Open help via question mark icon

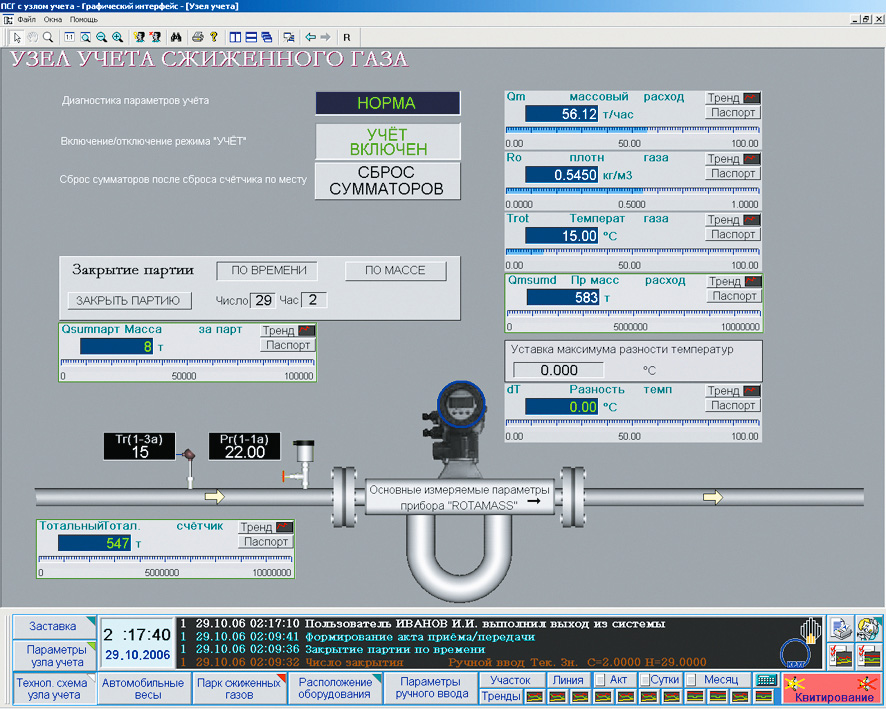click(x=214, y=37)
